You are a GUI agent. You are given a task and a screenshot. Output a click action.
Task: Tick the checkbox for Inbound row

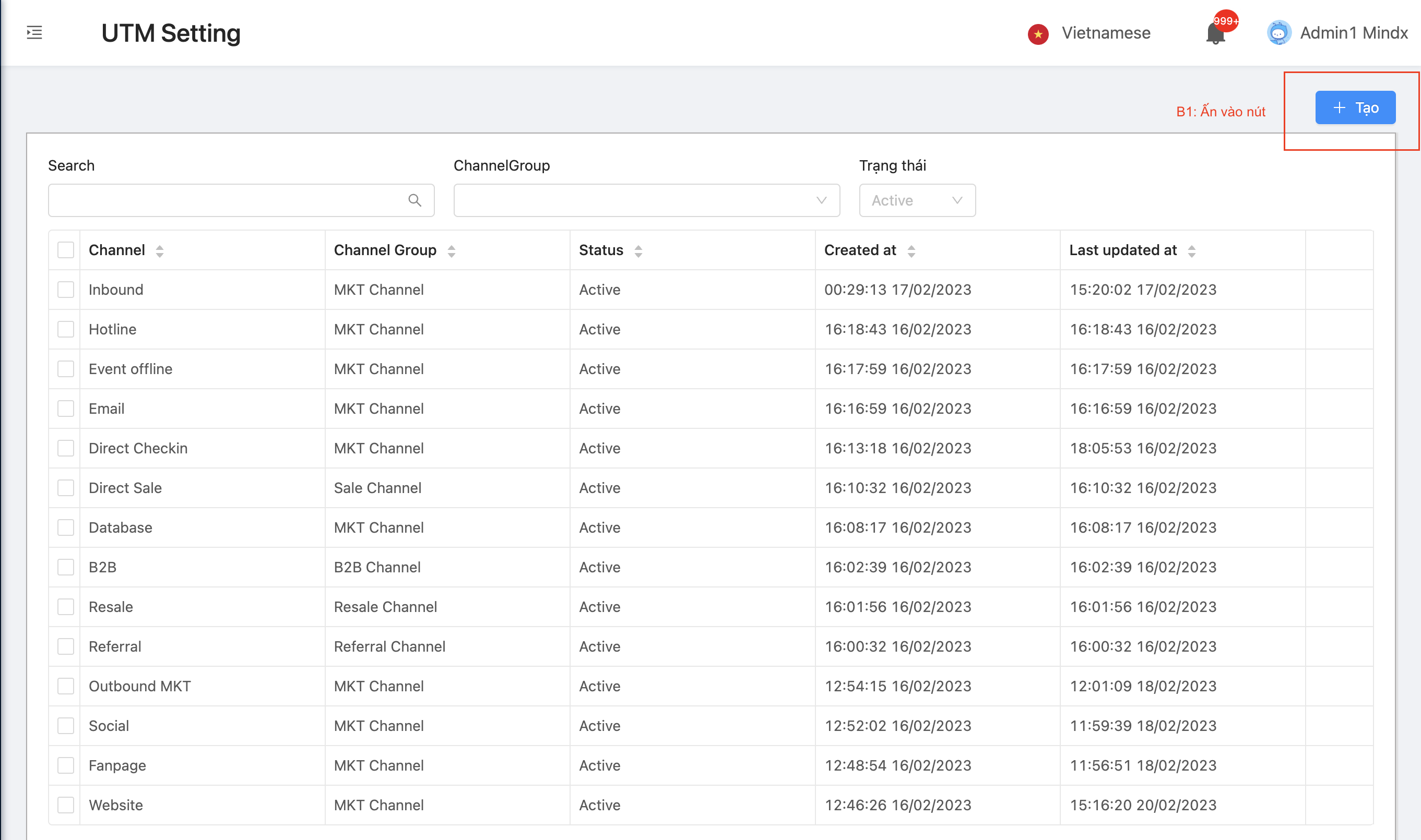point(66,290)
